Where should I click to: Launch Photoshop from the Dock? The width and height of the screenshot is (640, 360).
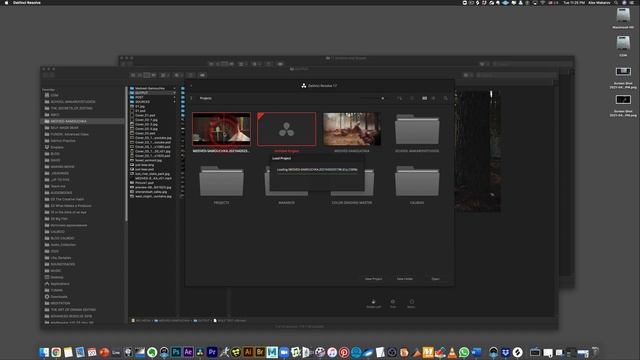pyautogui.click(x=176, y=352)
